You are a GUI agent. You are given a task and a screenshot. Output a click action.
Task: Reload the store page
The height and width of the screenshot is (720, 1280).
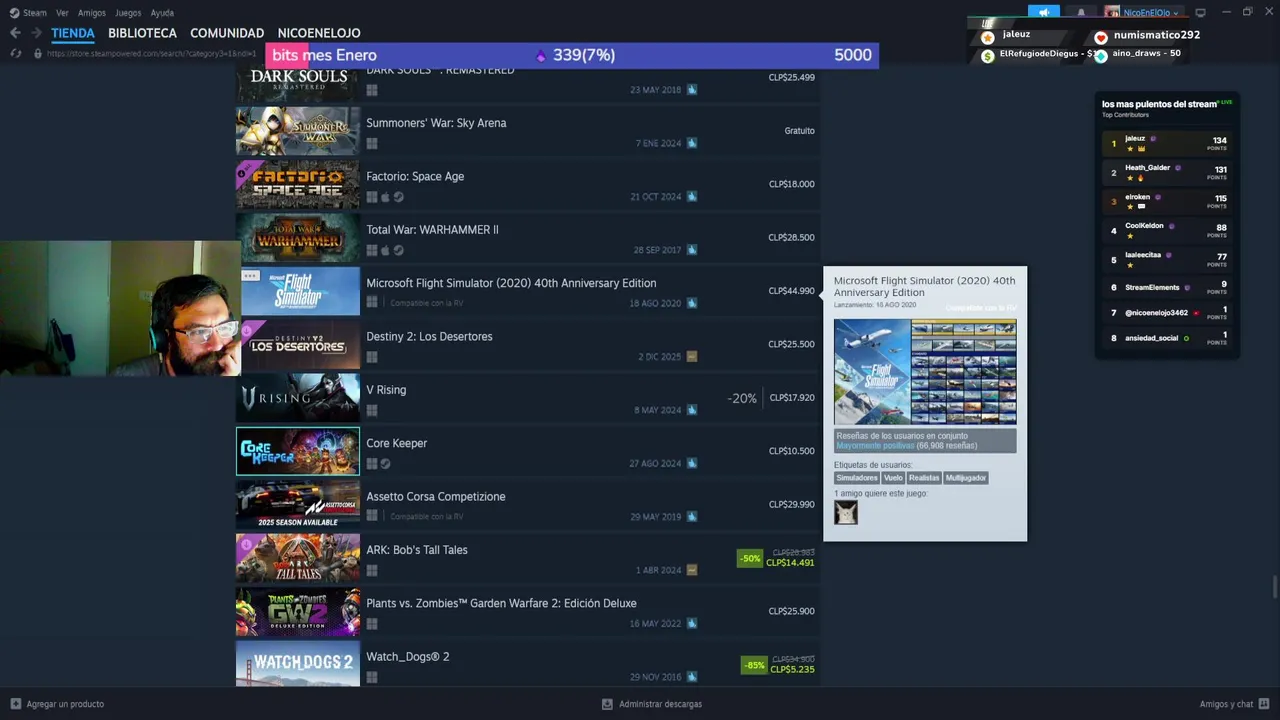tap(15, 53)
